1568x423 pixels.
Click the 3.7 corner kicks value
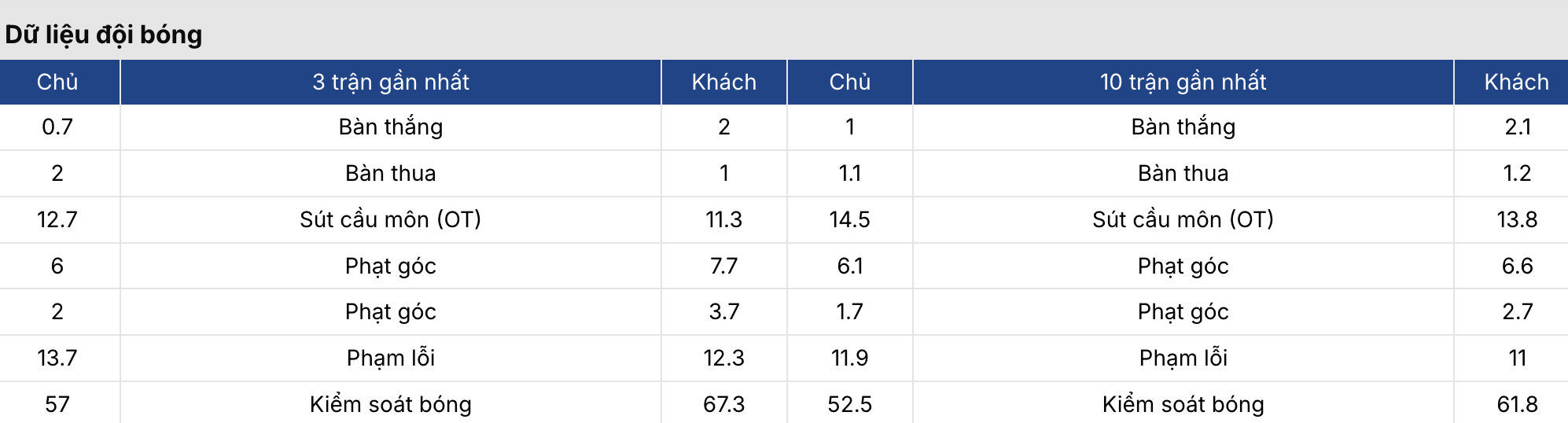click(723, 311)
